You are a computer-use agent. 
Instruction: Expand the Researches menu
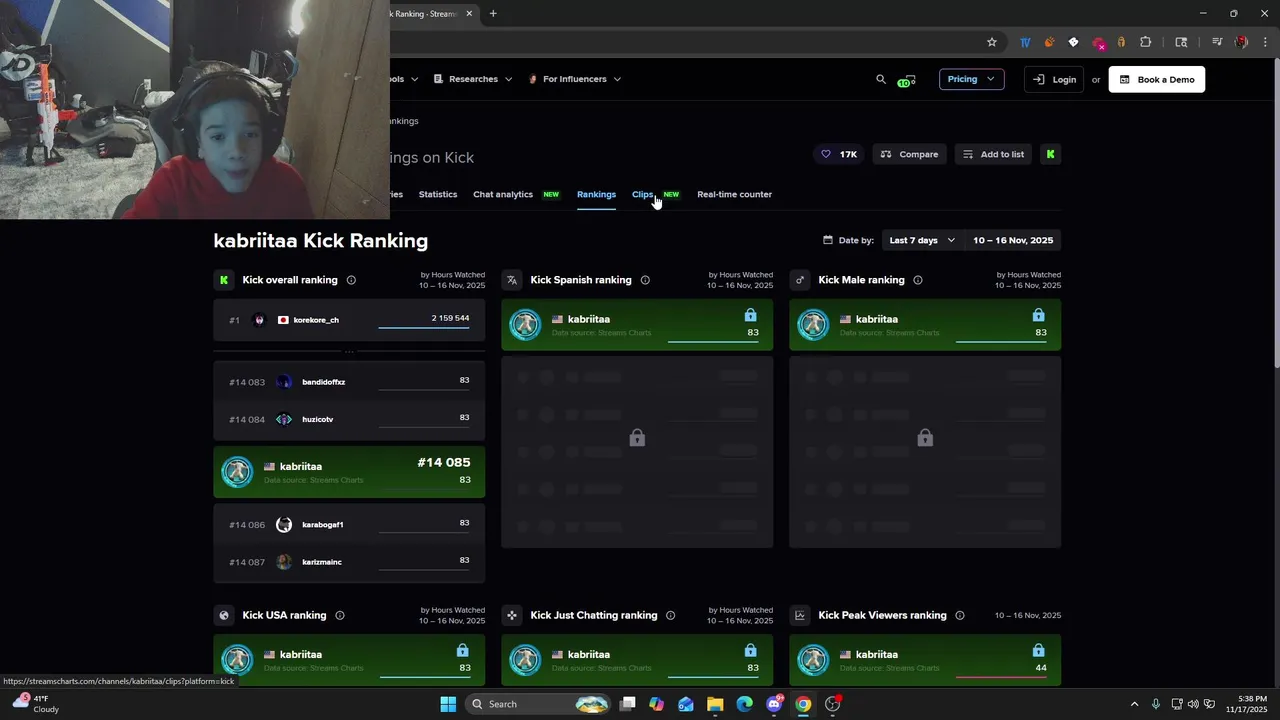tap(473, 79)
